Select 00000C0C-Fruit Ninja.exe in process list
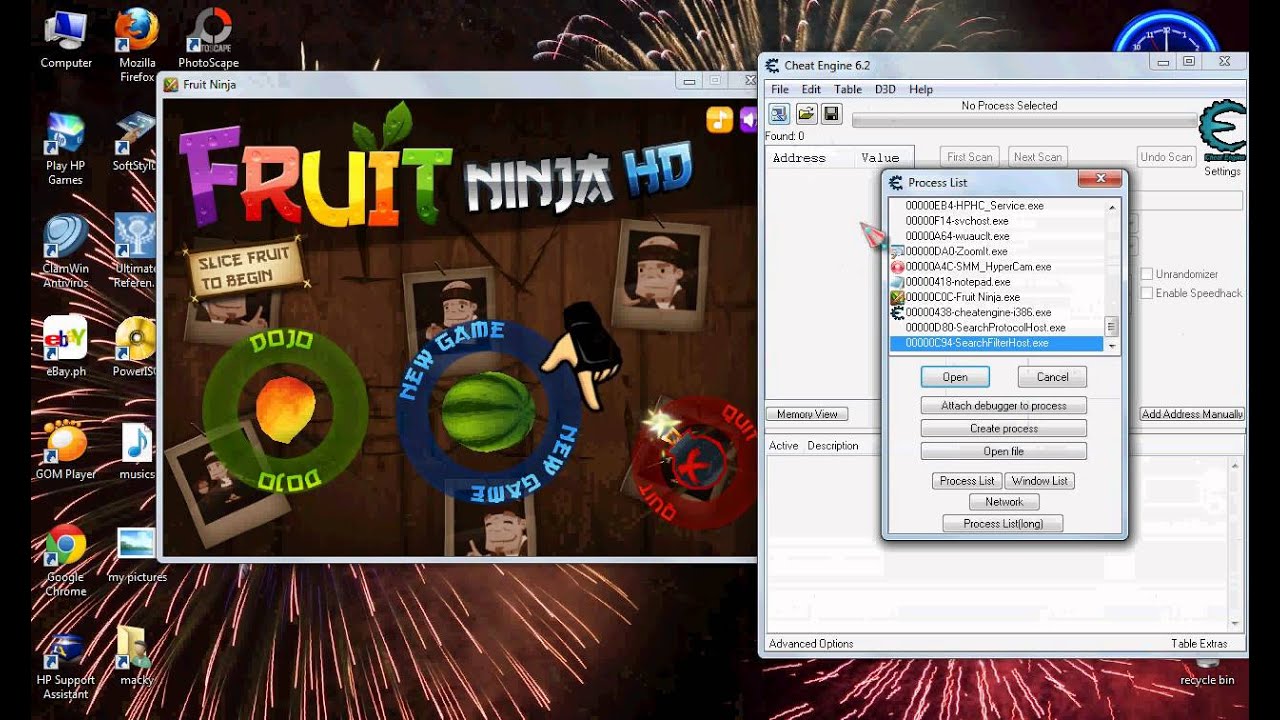 (x=996, y=297)
